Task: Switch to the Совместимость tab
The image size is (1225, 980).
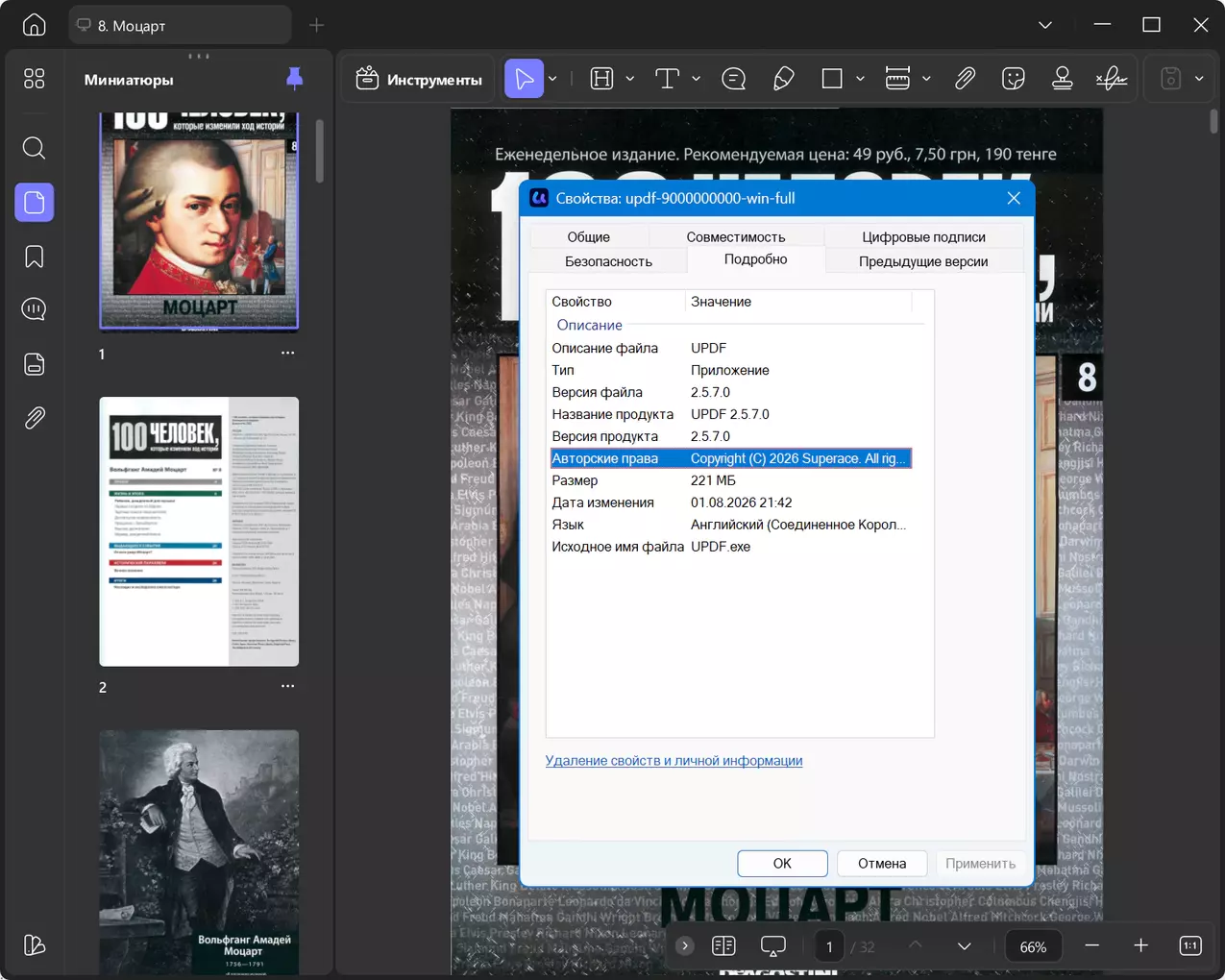Action: (x=736, y=236)
